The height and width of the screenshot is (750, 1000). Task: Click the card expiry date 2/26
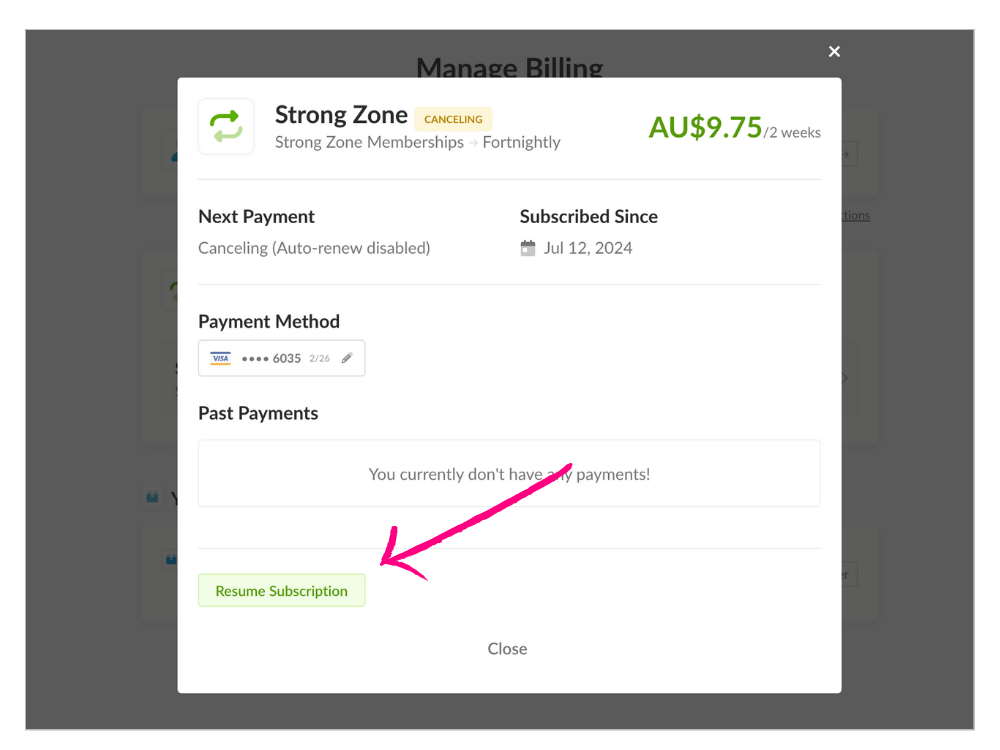point(319,358)
